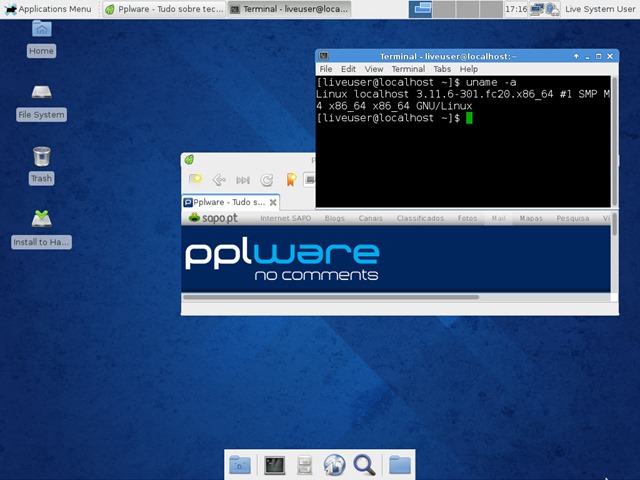This screenshot has height=480, width=640.
Task: Bookmark the page in Midori
Action: 291,180
